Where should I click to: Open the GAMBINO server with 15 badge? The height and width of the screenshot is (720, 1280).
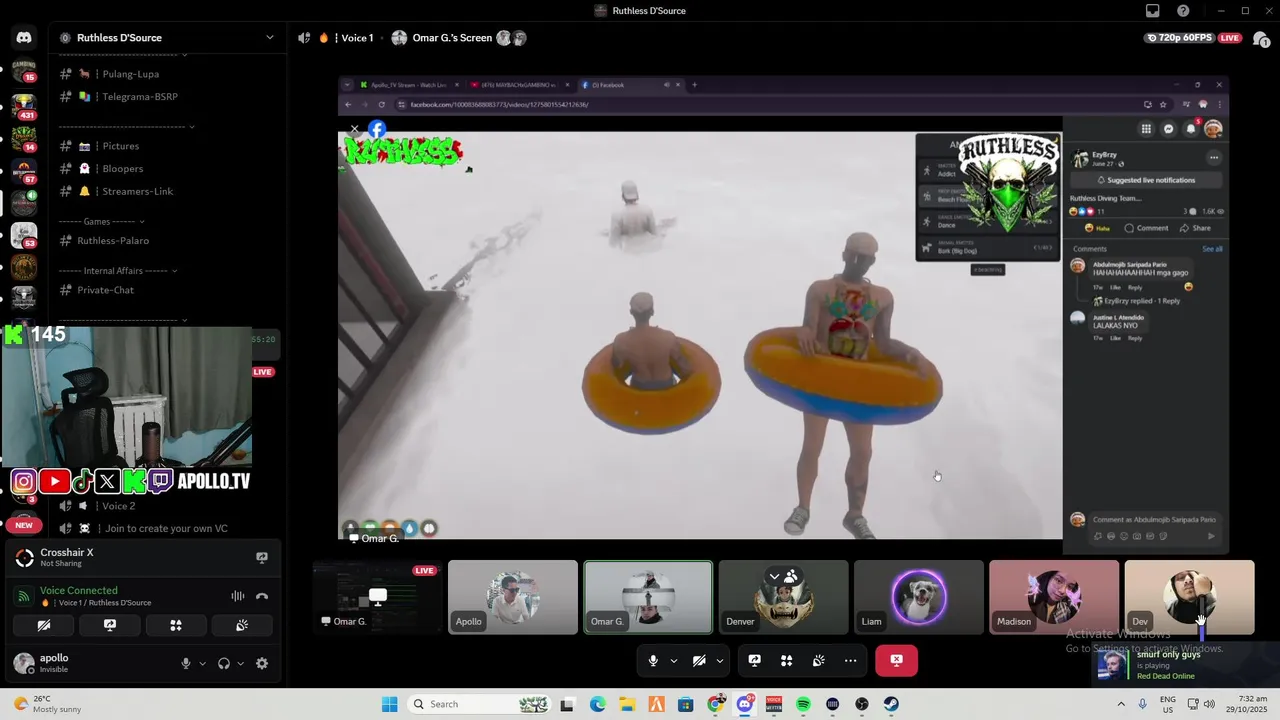point(24,70)
